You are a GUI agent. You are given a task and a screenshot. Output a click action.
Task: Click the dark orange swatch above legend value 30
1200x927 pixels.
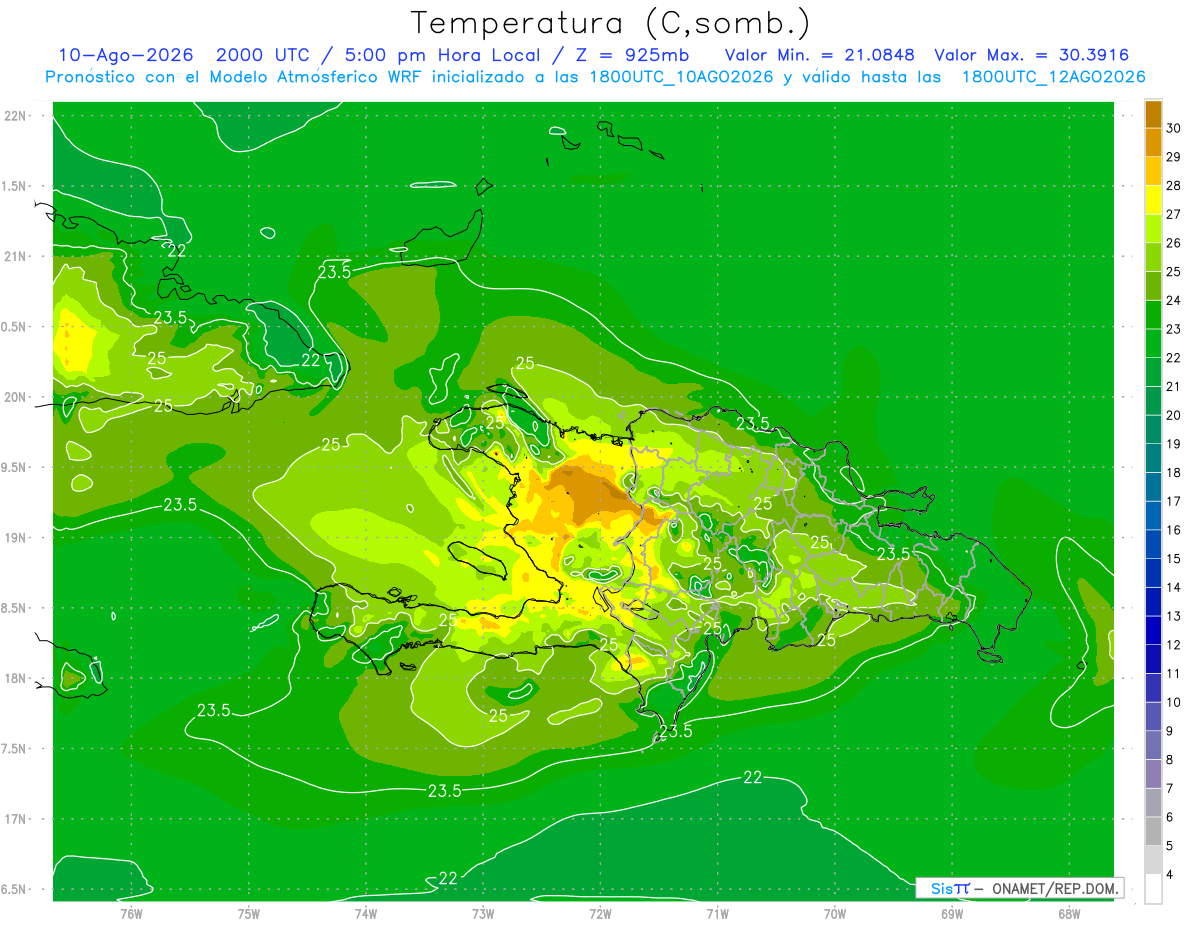pyautogui.click(x=1153, y=114)
